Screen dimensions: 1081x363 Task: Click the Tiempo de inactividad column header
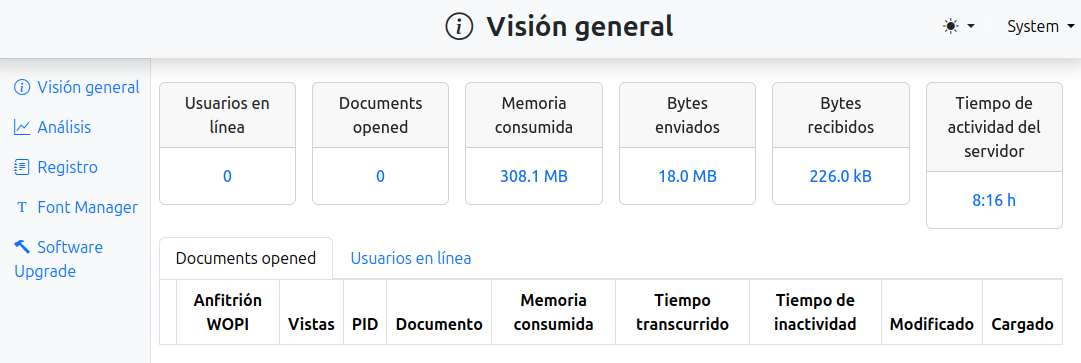click(815, 312)
